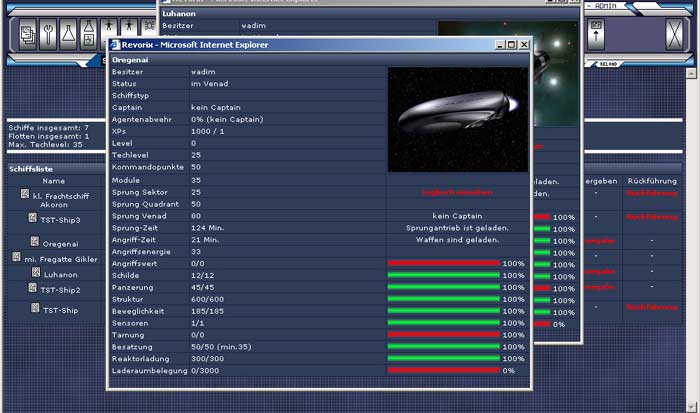The image size is (700, 413).
Task: Open the TST-Ship2 entry in Schiffsliste
Action: (60, 289)
